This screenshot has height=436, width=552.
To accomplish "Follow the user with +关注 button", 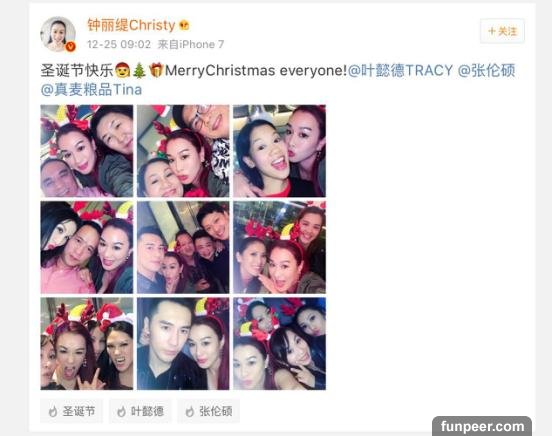I will [502, 31].
